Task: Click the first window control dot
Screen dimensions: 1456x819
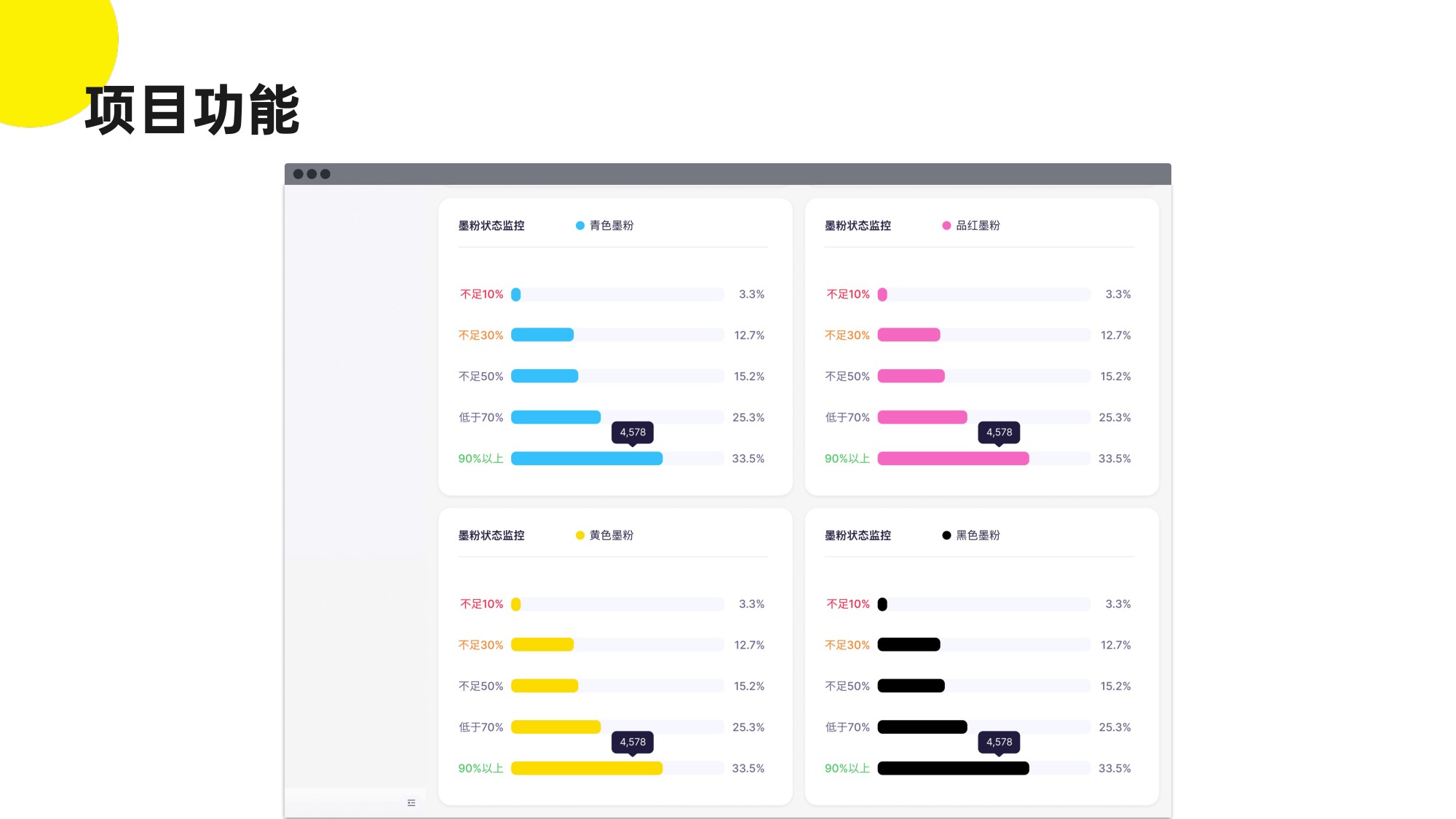Action: click(298, 174)
